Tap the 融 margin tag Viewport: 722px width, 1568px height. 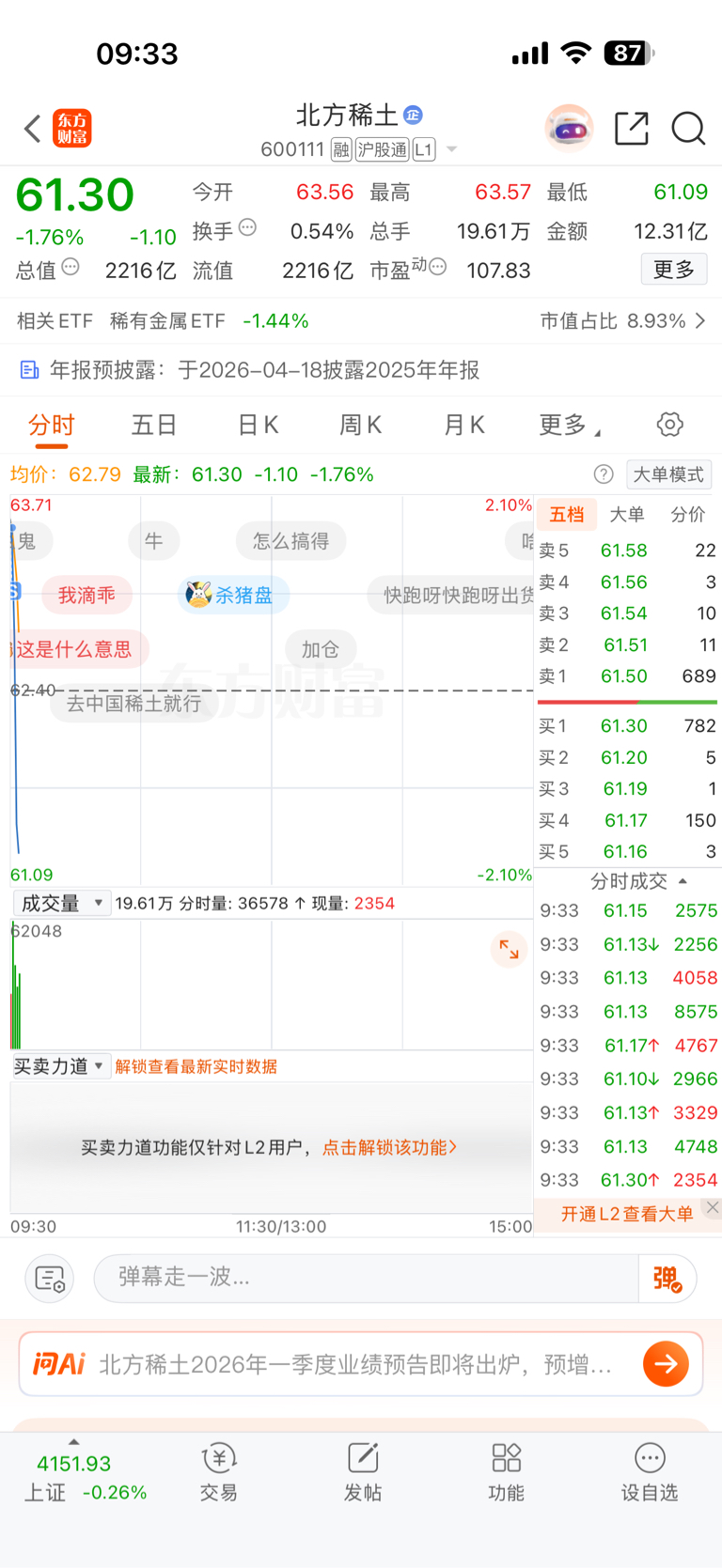pos(341,149)
